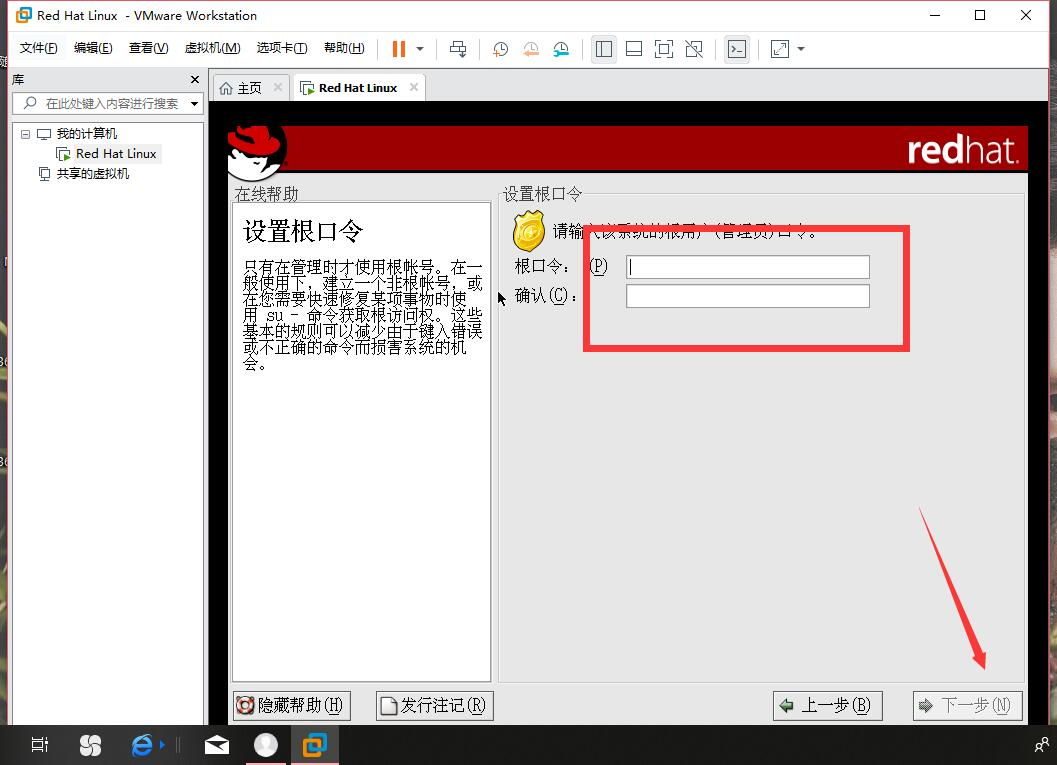This screenshot has height=765, width=1057.
Task: Open the 查看(V) menu
Action: tap(148, 48)
